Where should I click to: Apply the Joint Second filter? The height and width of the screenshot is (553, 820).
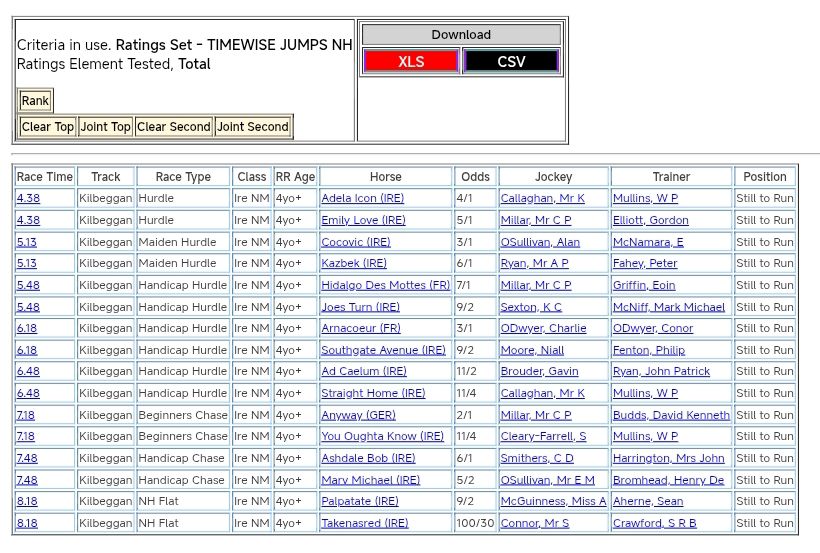point(252,127)
